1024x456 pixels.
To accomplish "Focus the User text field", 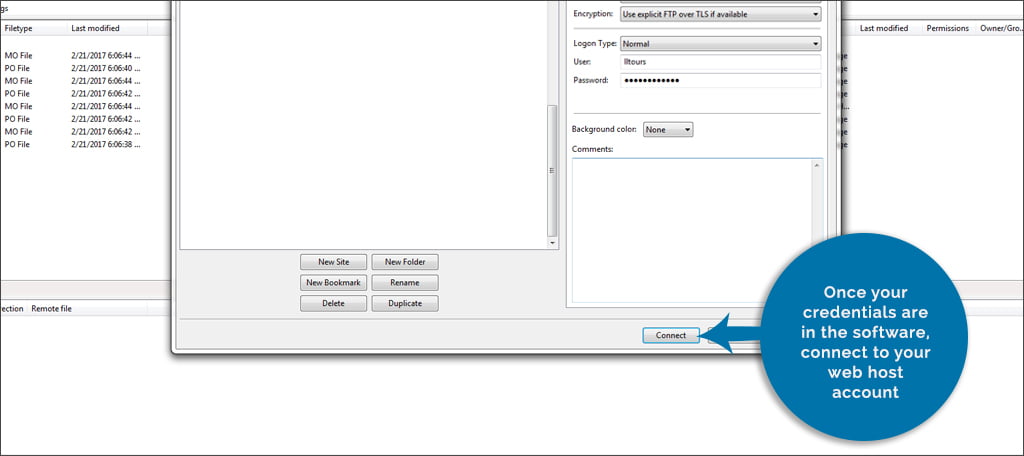I will point(720,62).
